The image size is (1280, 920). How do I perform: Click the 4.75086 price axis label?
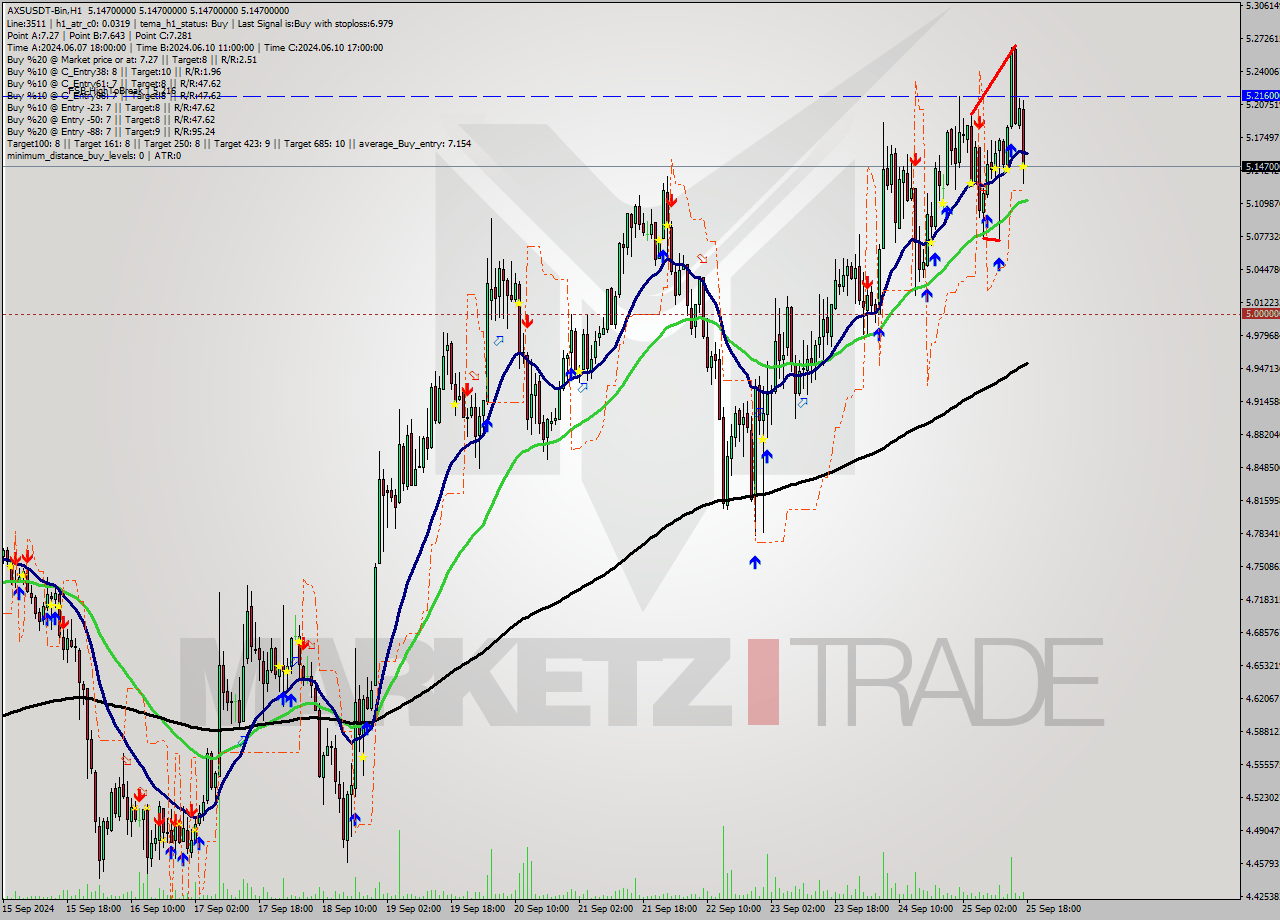pos(1262,566)
